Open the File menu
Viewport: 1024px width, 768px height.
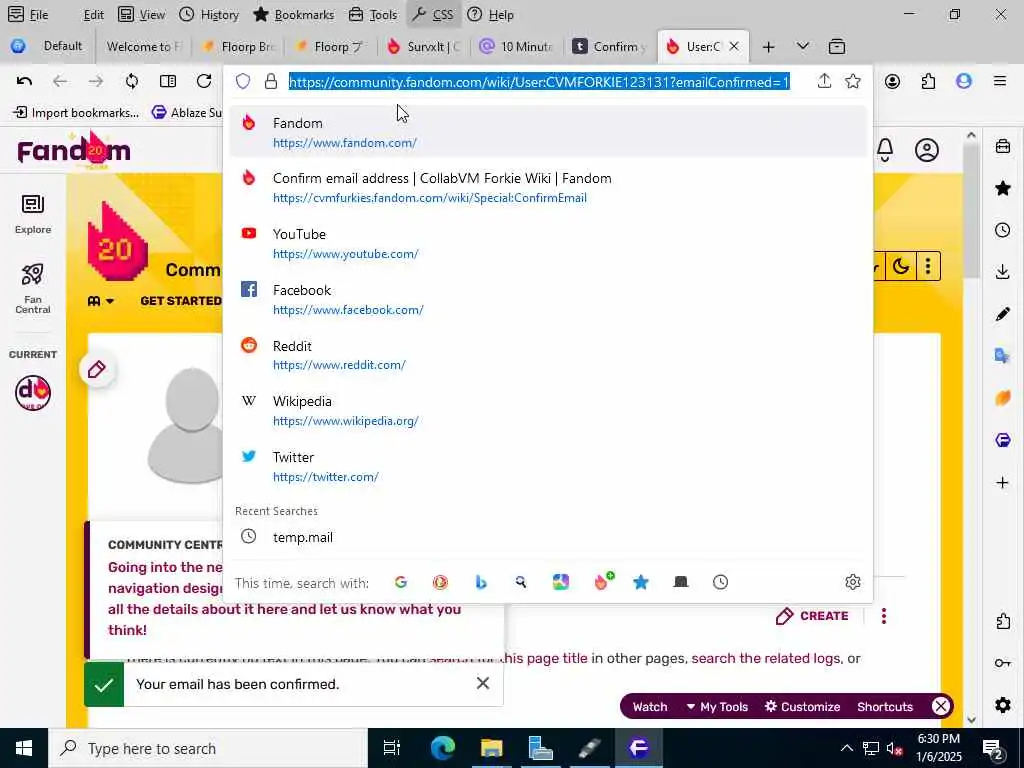[x=28, y=14]
